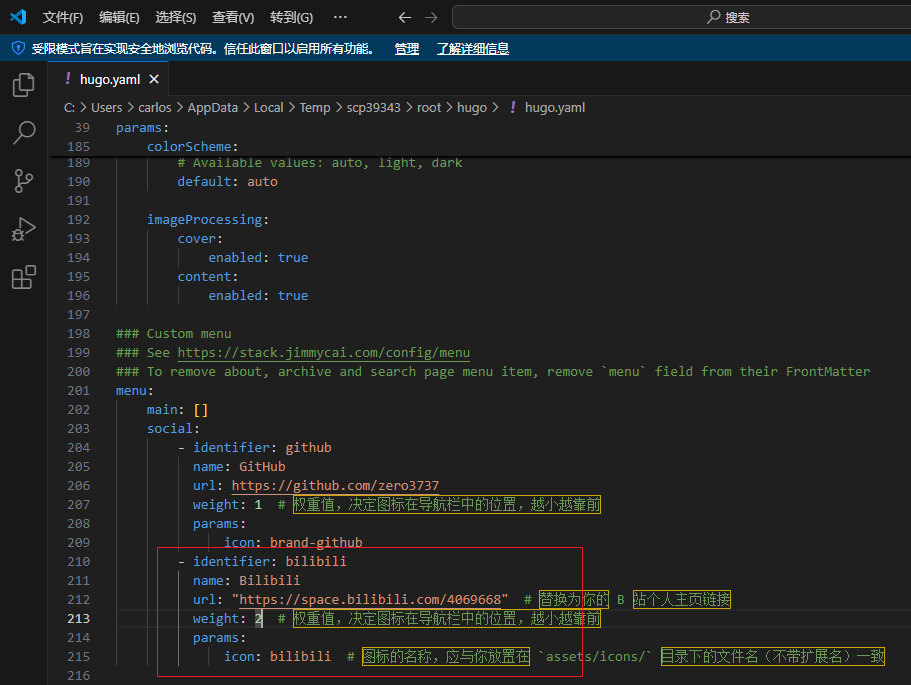Open the Source Control view
The height and width of the screenshot is (685, 911).
point(23,181)
